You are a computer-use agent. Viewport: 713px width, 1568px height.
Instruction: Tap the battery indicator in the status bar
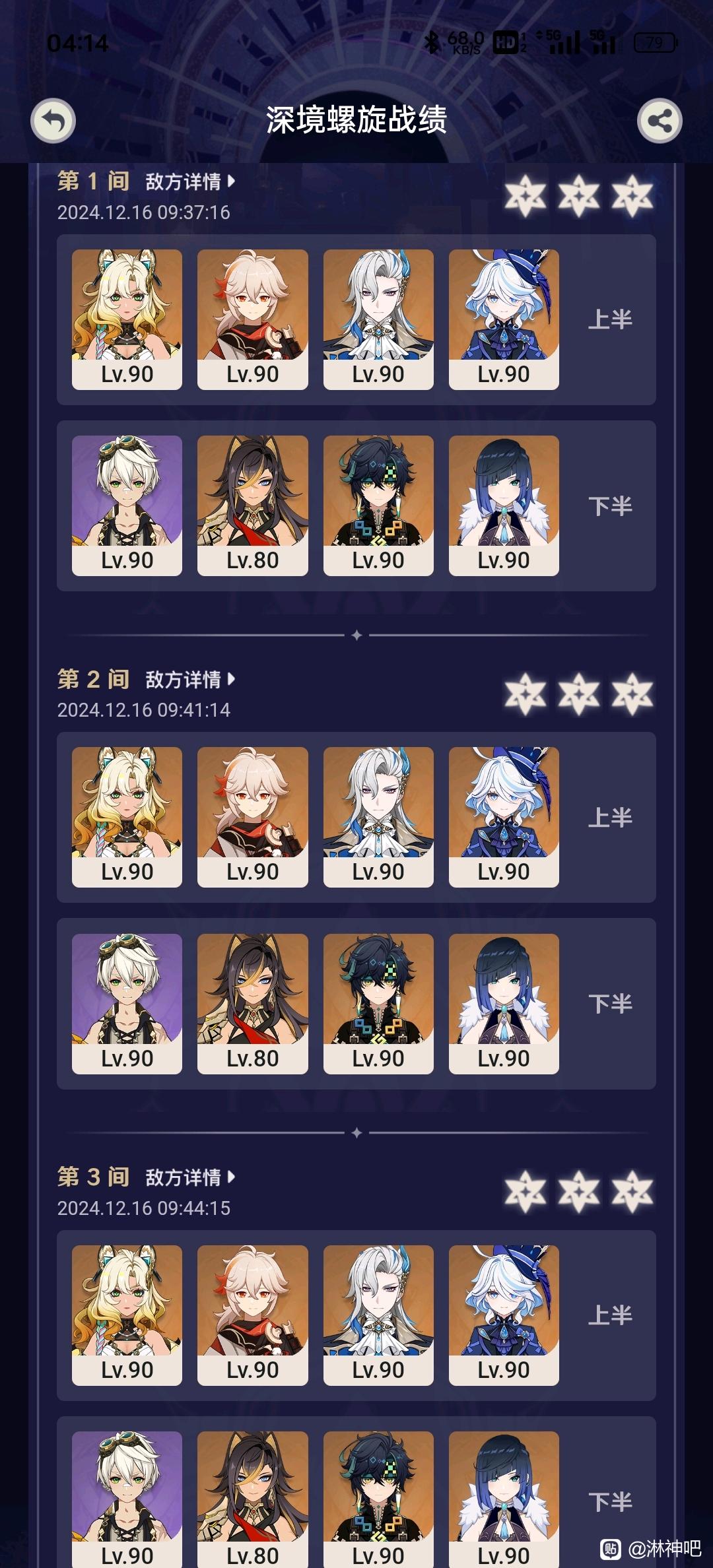[x=655, y=44]
